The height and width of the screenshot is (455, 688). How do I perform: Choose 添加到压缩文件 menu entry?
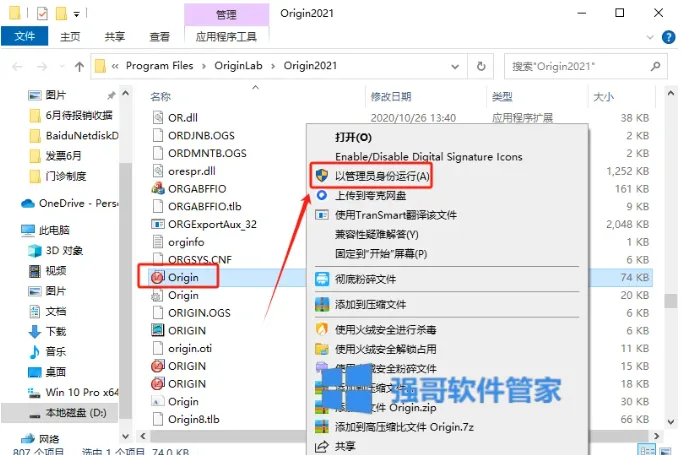pyautogui.click(x=447, y=304)
